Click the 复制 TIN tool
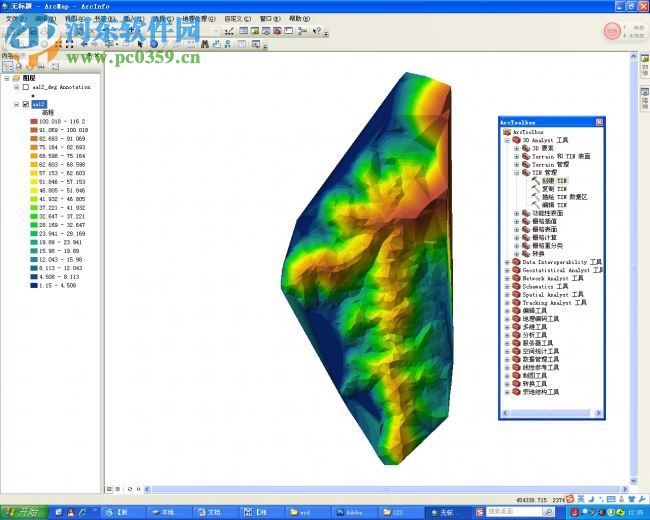Image resolution: width=650 pixels, height=520 pixels. (554, 188)
